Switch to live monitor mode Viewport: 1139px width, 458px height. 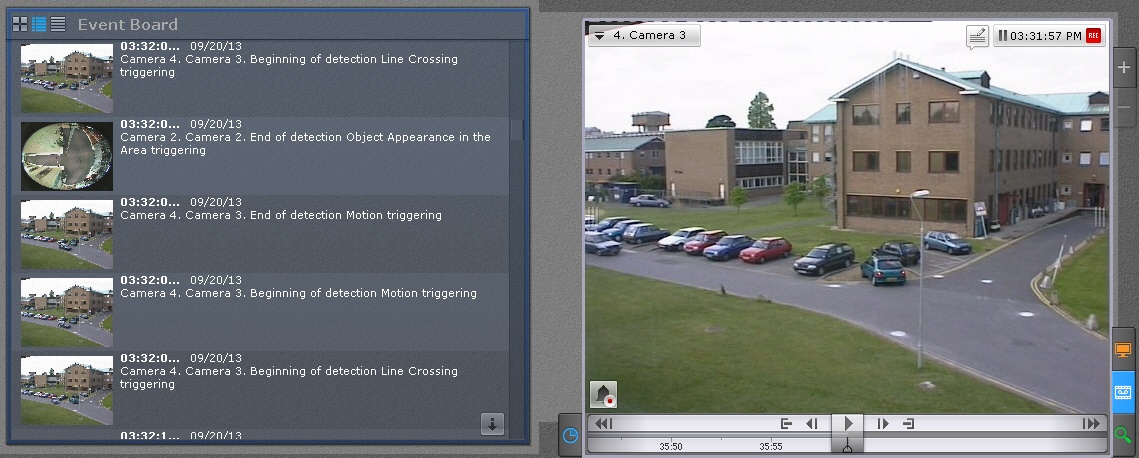click(1123, 349)
